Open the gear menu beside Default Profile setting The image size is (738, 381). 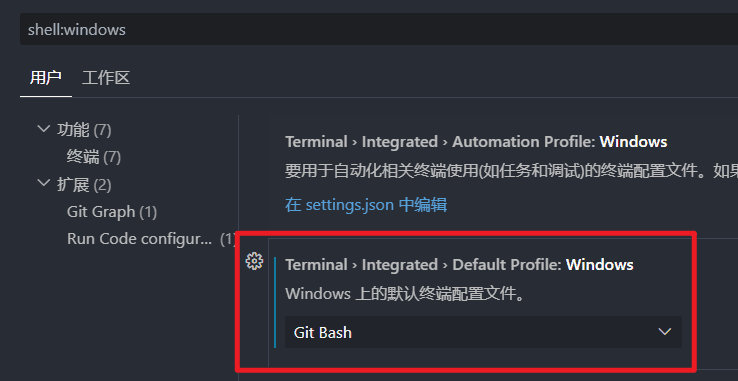coord(254,261)
